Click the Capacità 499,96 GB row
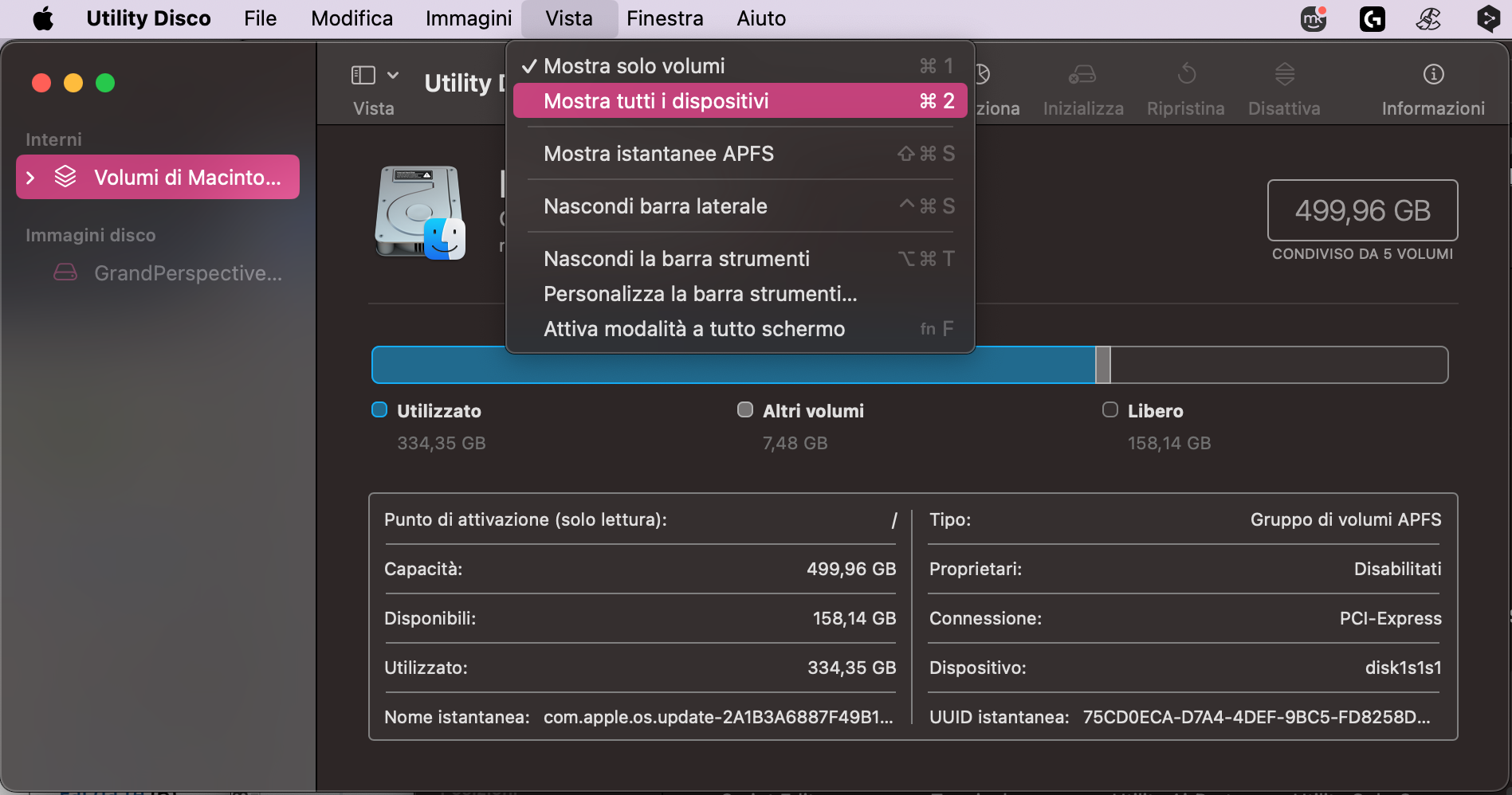The width and height of the screenshot is (1512, 795). [640, 569]
